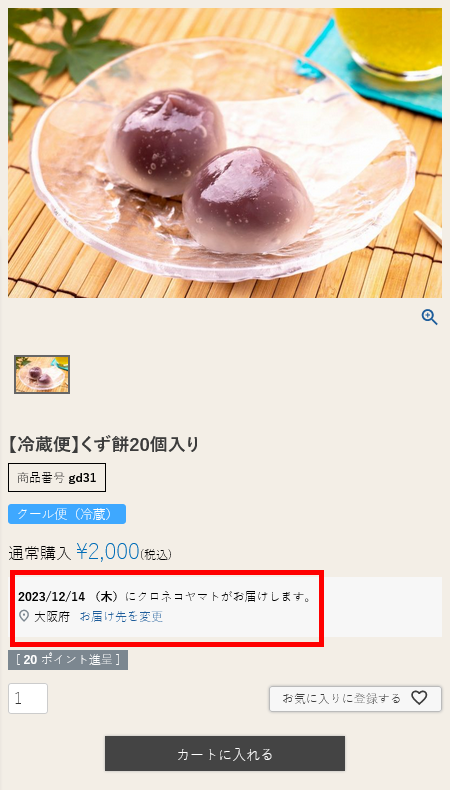Click the ¥2,000 price
The image size is (450, 790).
point(107,552)
